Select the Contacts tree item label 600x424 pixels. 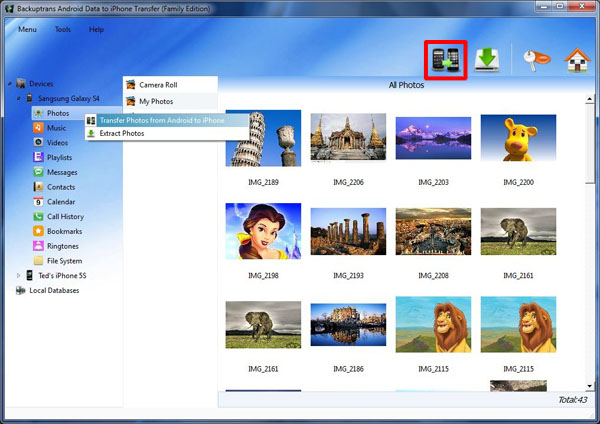[x=61, y=187]
